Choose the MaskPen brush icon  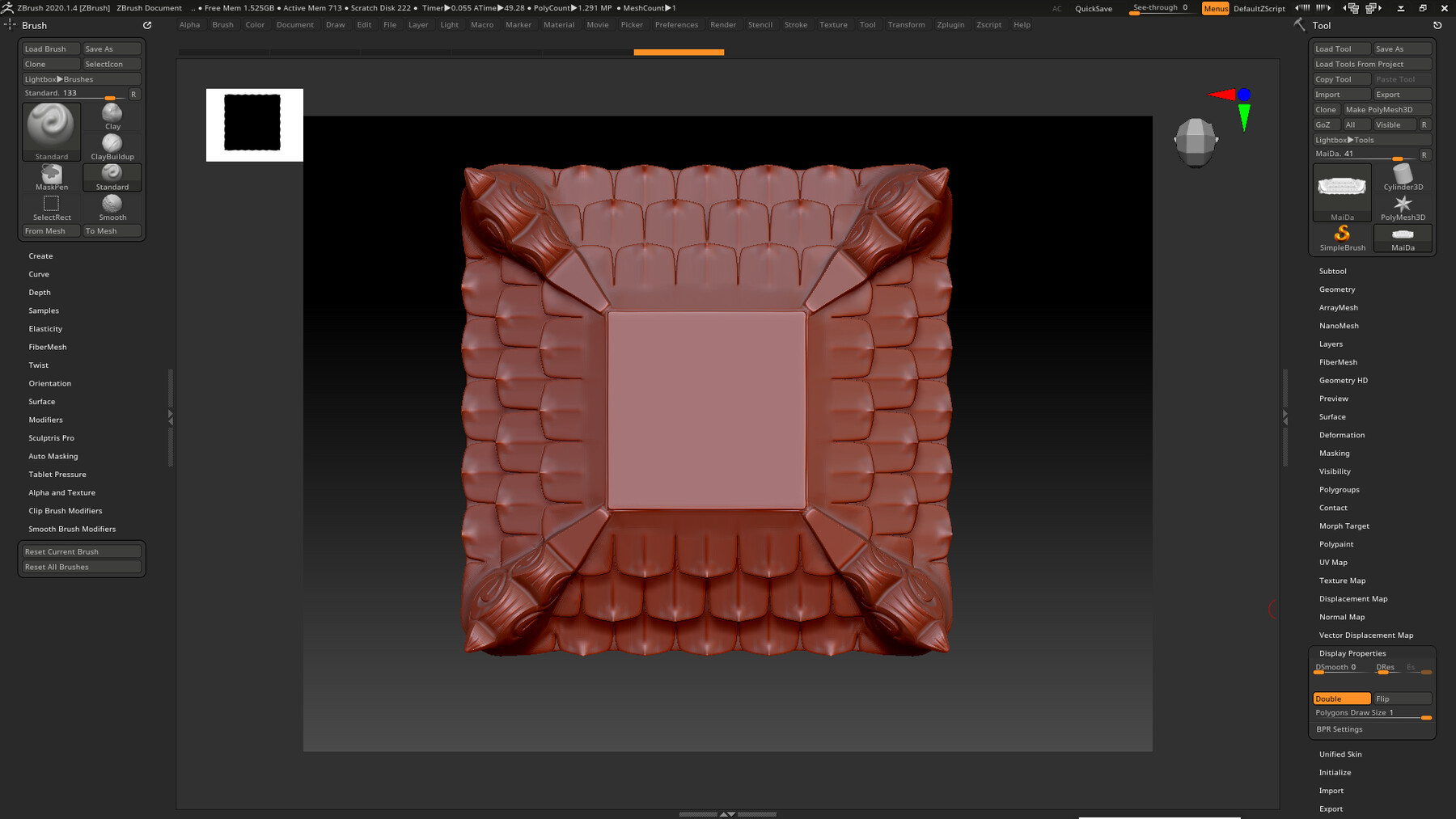tap(52, 177)
